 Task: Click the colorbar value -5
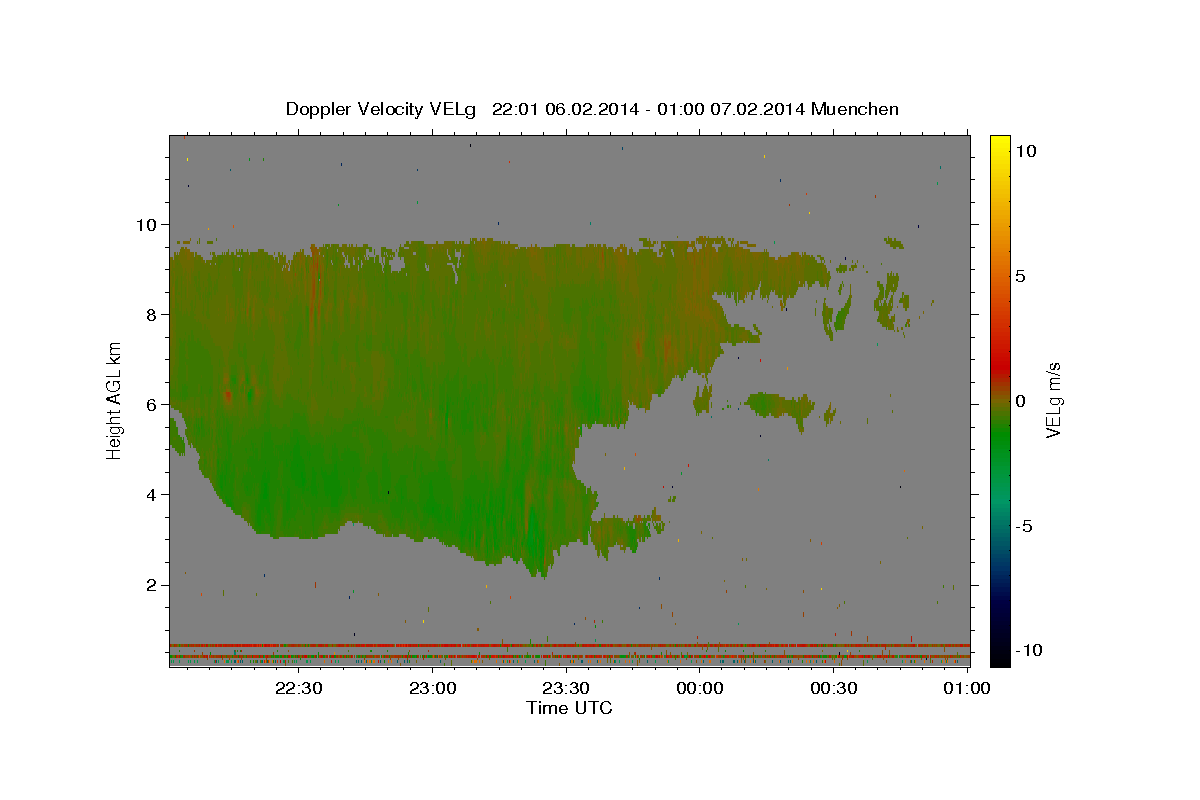[x=1025, y=525]
